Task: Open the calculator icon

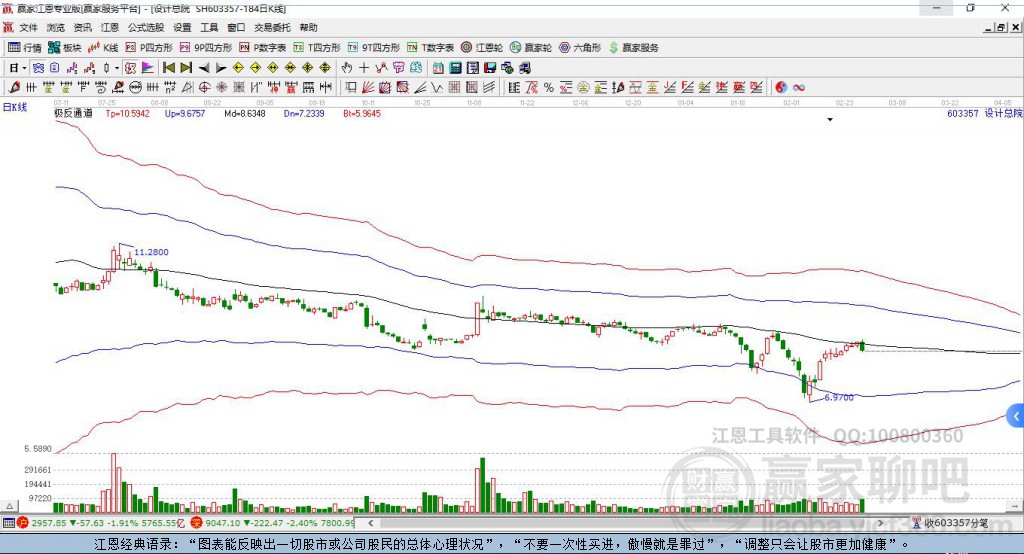Action: coord(455,68)
